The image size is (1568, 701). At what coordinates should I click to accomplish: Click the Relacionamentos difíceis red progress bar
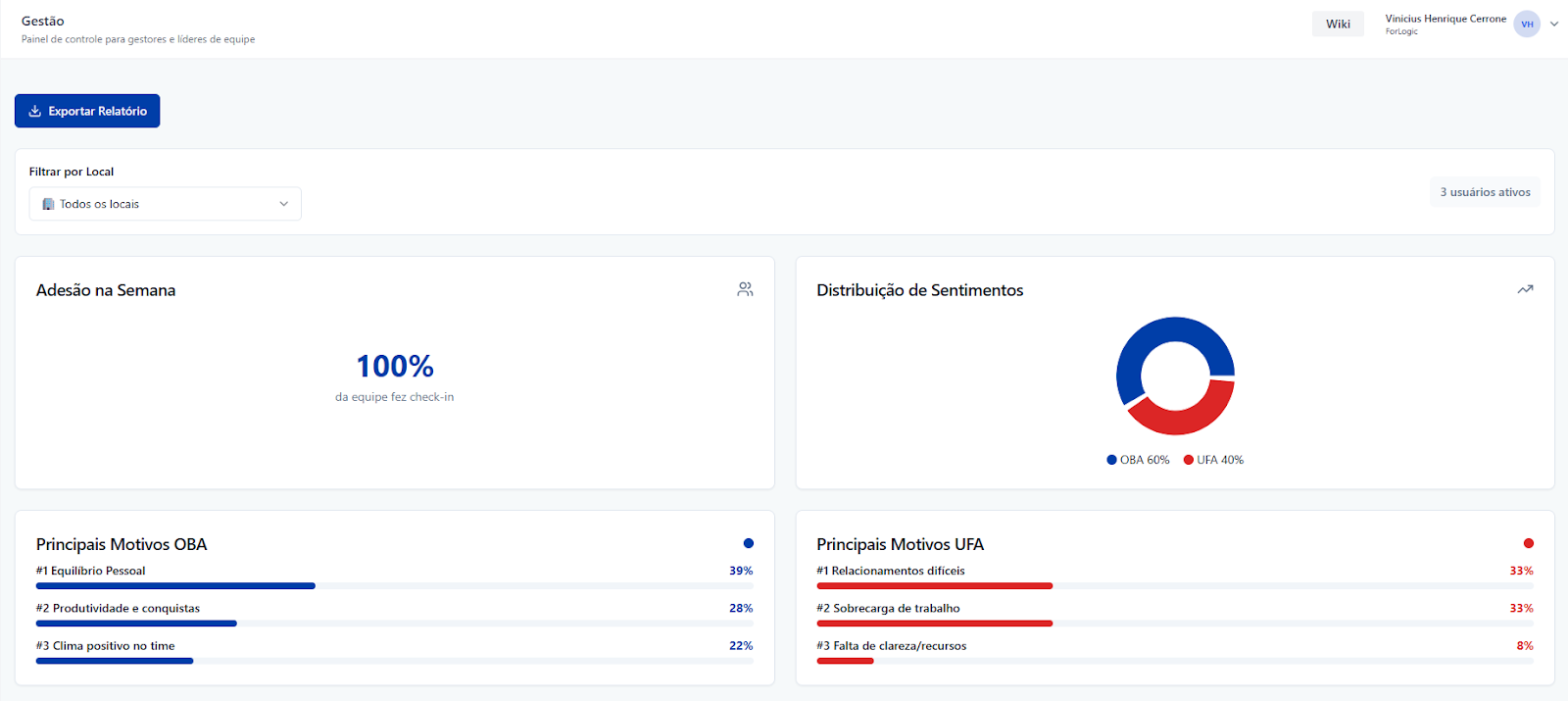coord(934,586)
